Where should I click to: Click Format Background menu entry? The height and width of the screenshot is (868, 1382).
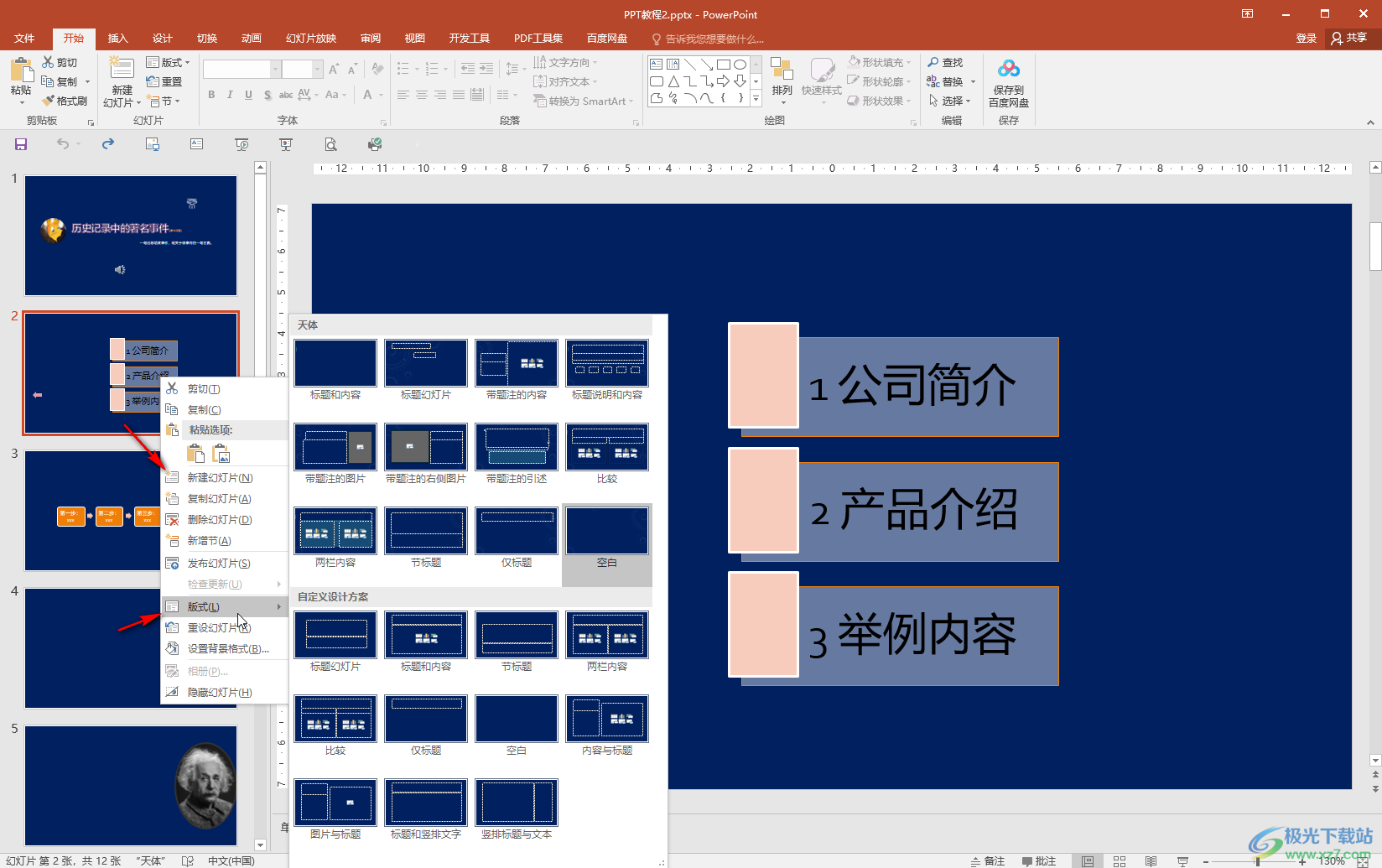click(227, 649)
